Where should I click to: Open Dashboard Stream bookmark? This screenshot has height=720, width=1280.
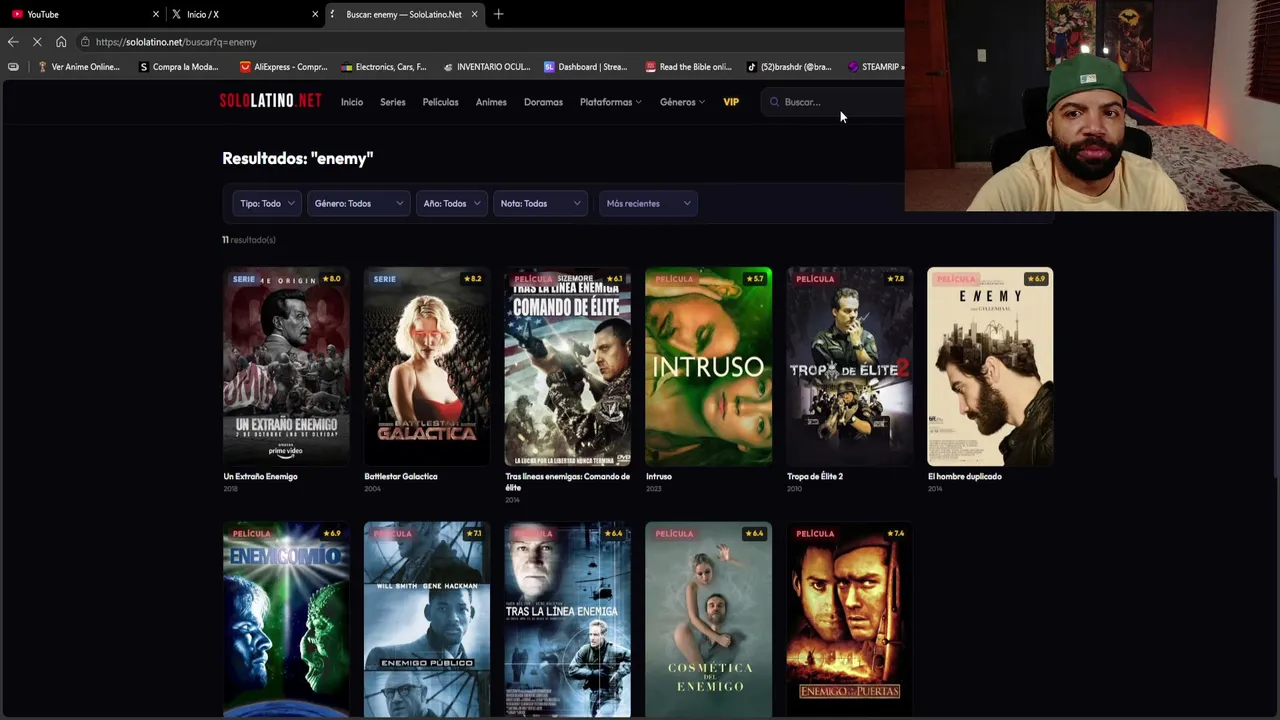tap(586, 67)
